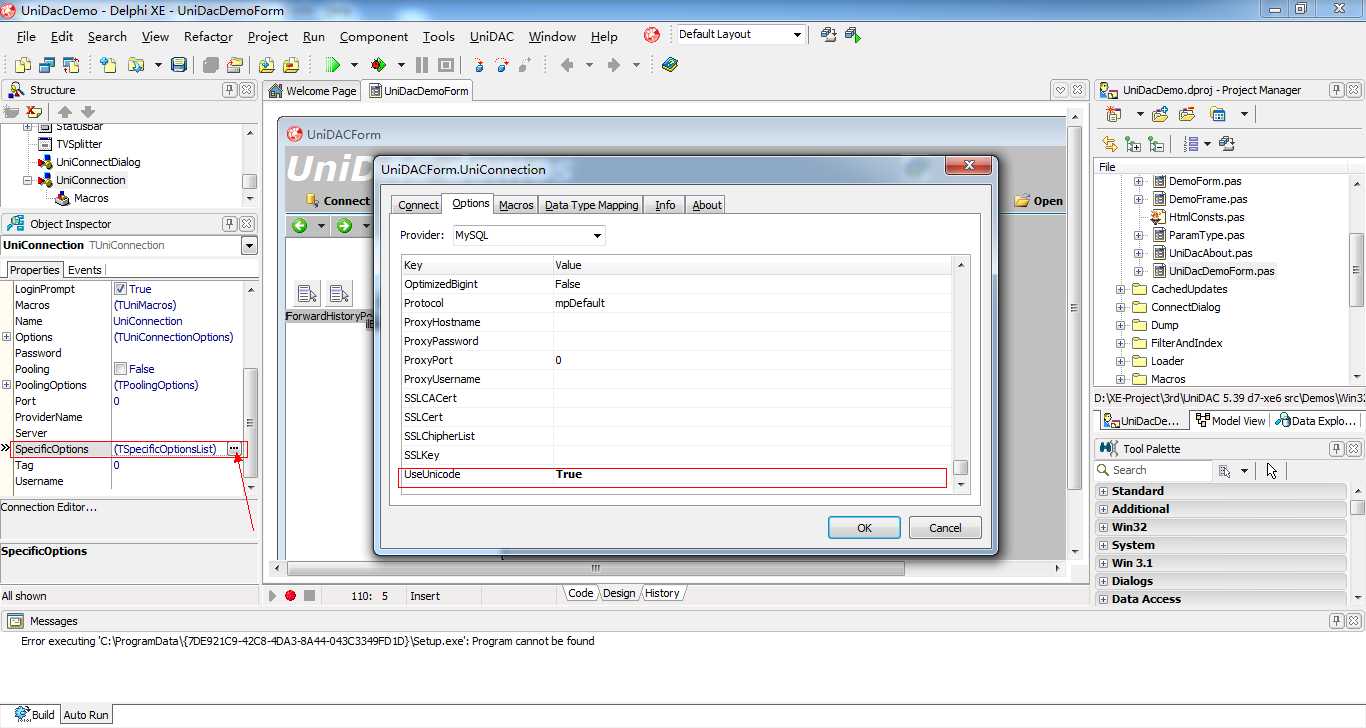Open the Refactor menu
The height and width of the screenshot is (728, 1366).
[208, 37]
